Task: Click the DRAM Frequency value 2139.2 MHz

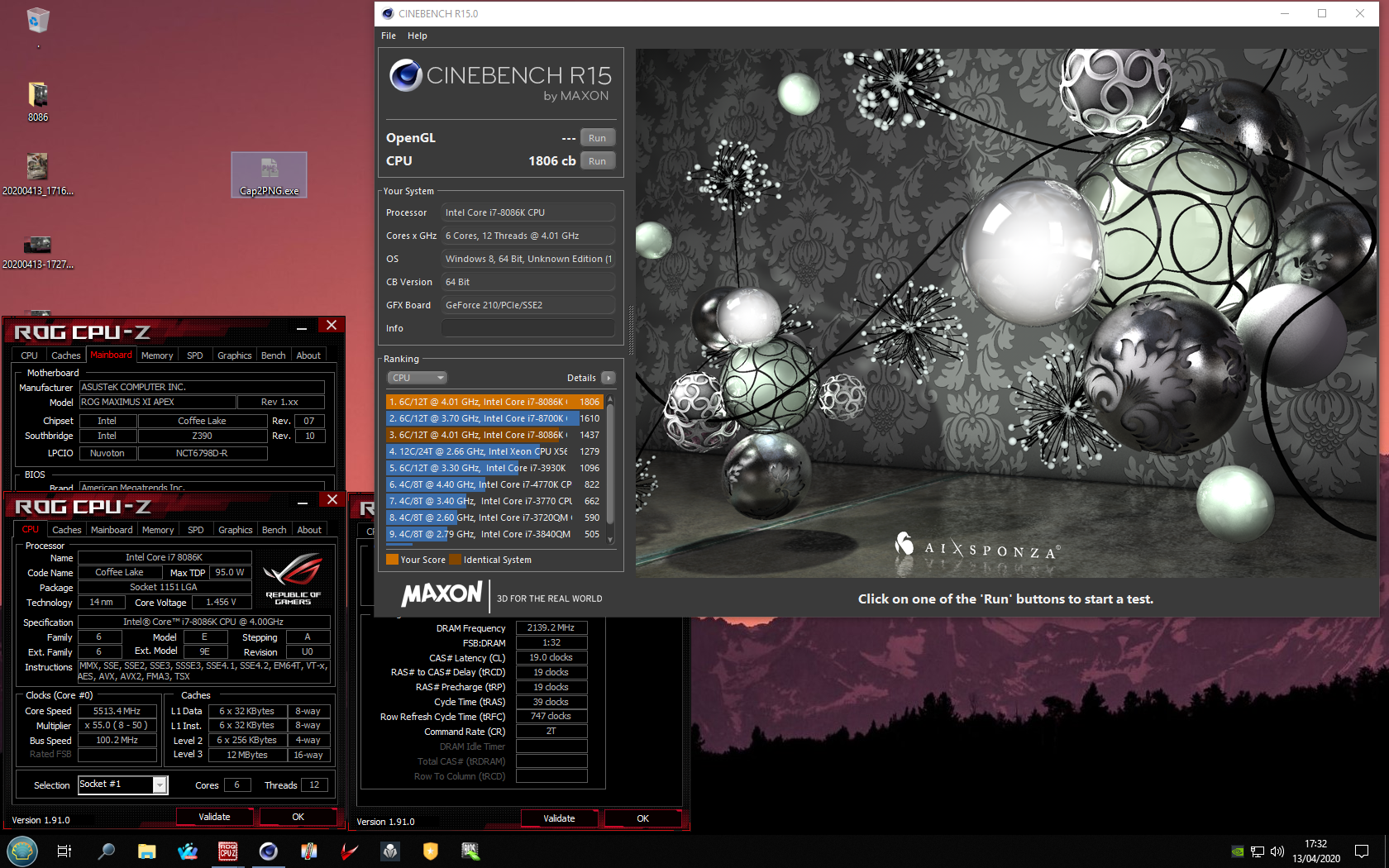Action: click(551, 628)
